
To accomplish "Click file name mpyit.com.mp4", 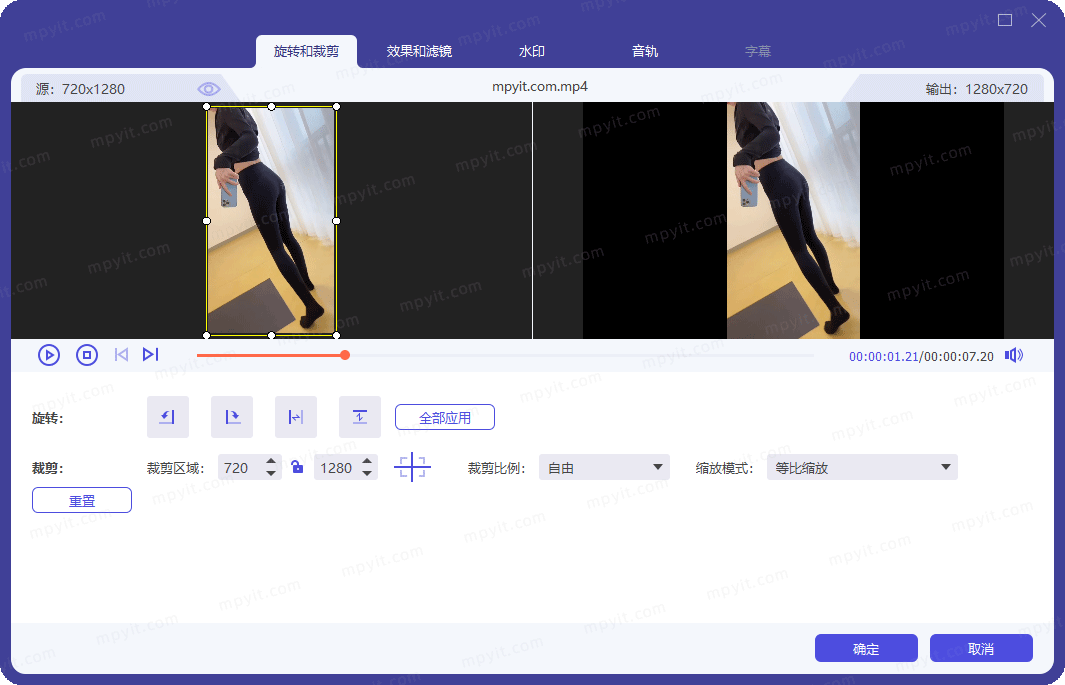I will pyautogui.click(x=540, y=87).
